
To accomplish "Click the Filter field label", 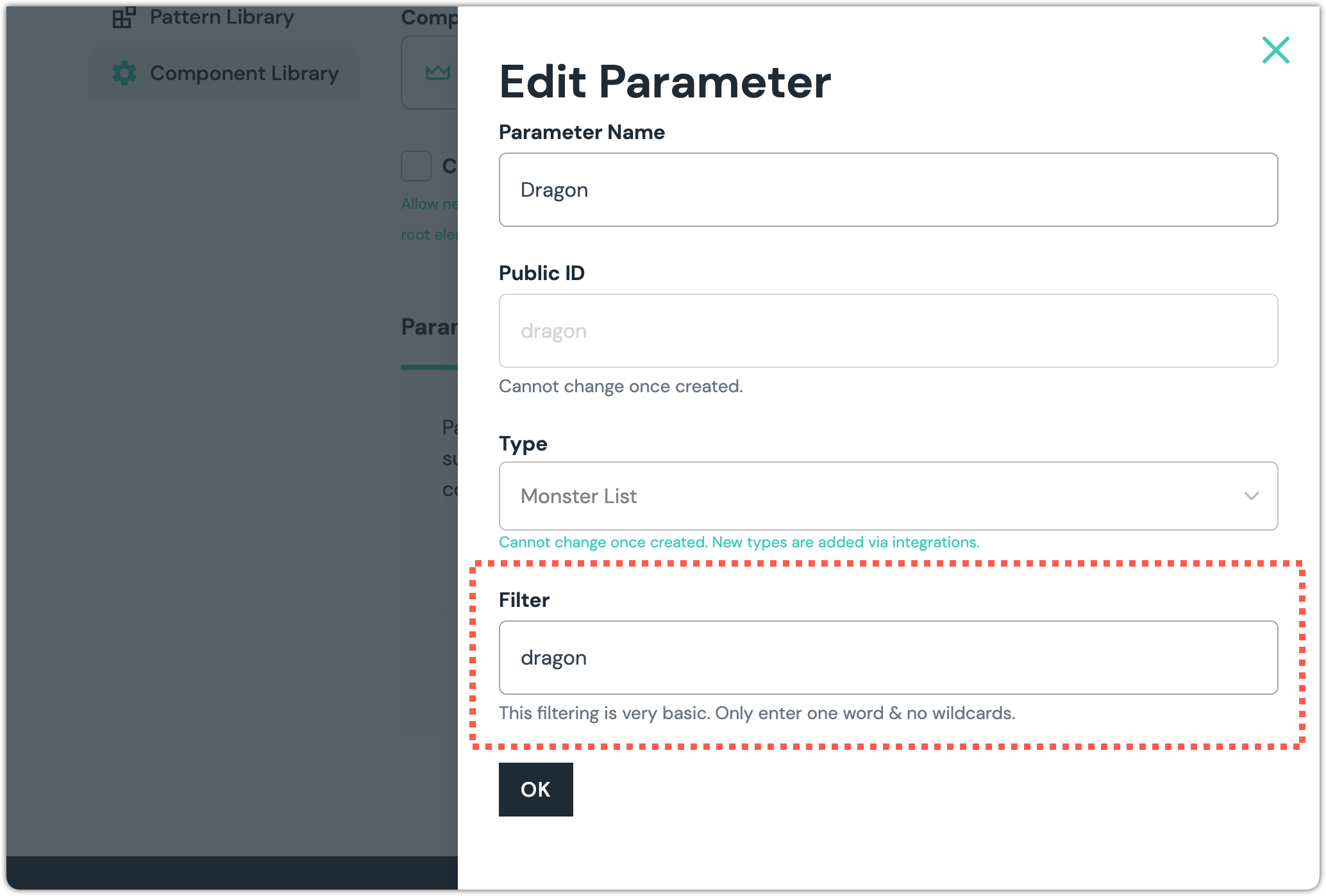I will pyautogui.click(x=524, y=600).
